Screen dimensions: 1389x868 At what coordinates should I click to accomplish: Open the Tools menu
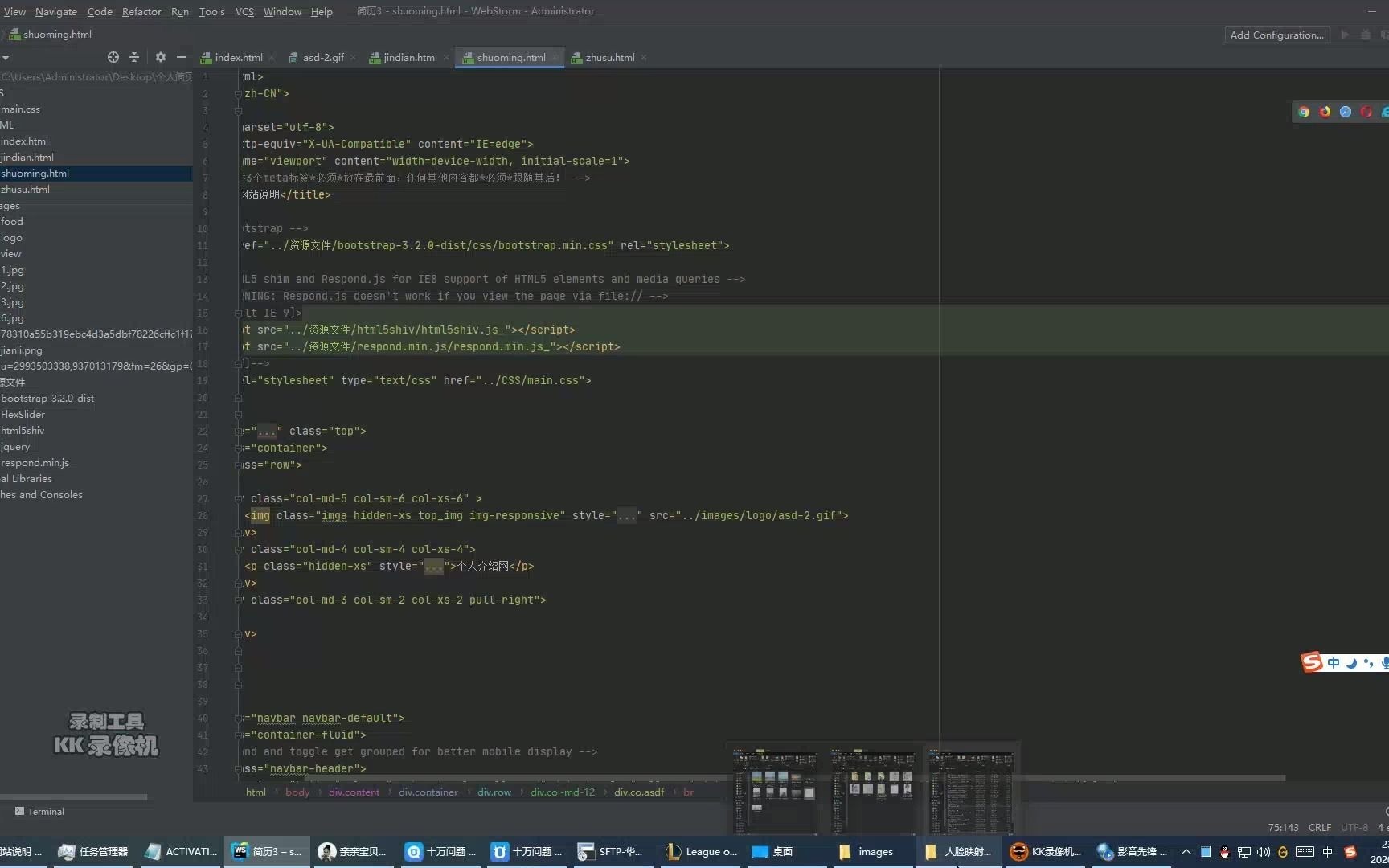pos(212,11)
